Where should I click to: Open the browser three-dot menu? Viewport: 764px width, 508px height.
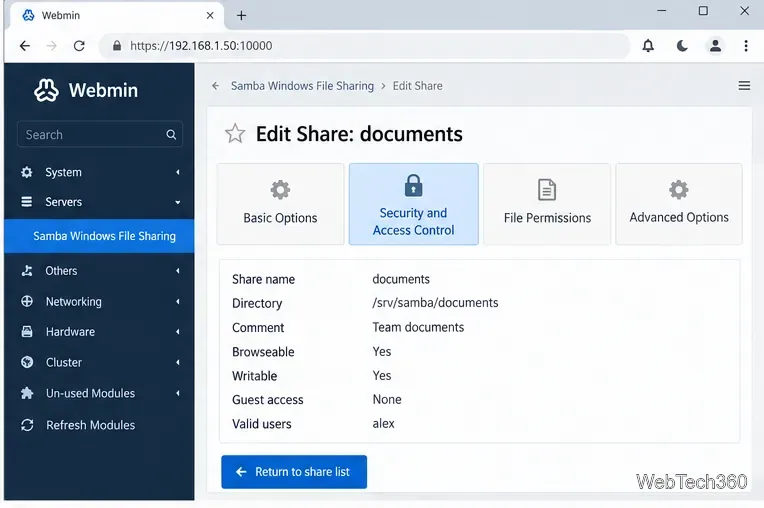pos(746,46)
